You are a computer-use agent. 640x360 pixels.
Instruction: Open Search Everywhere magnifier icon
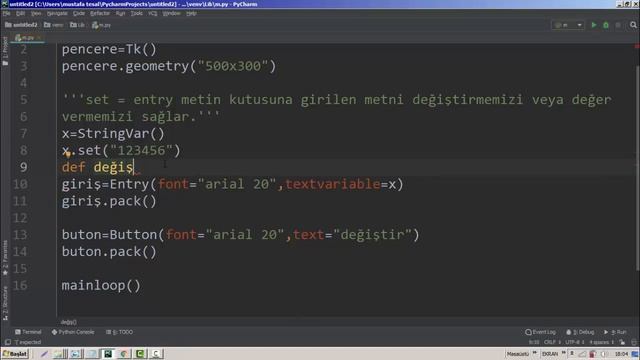click(x=633, y=25)
